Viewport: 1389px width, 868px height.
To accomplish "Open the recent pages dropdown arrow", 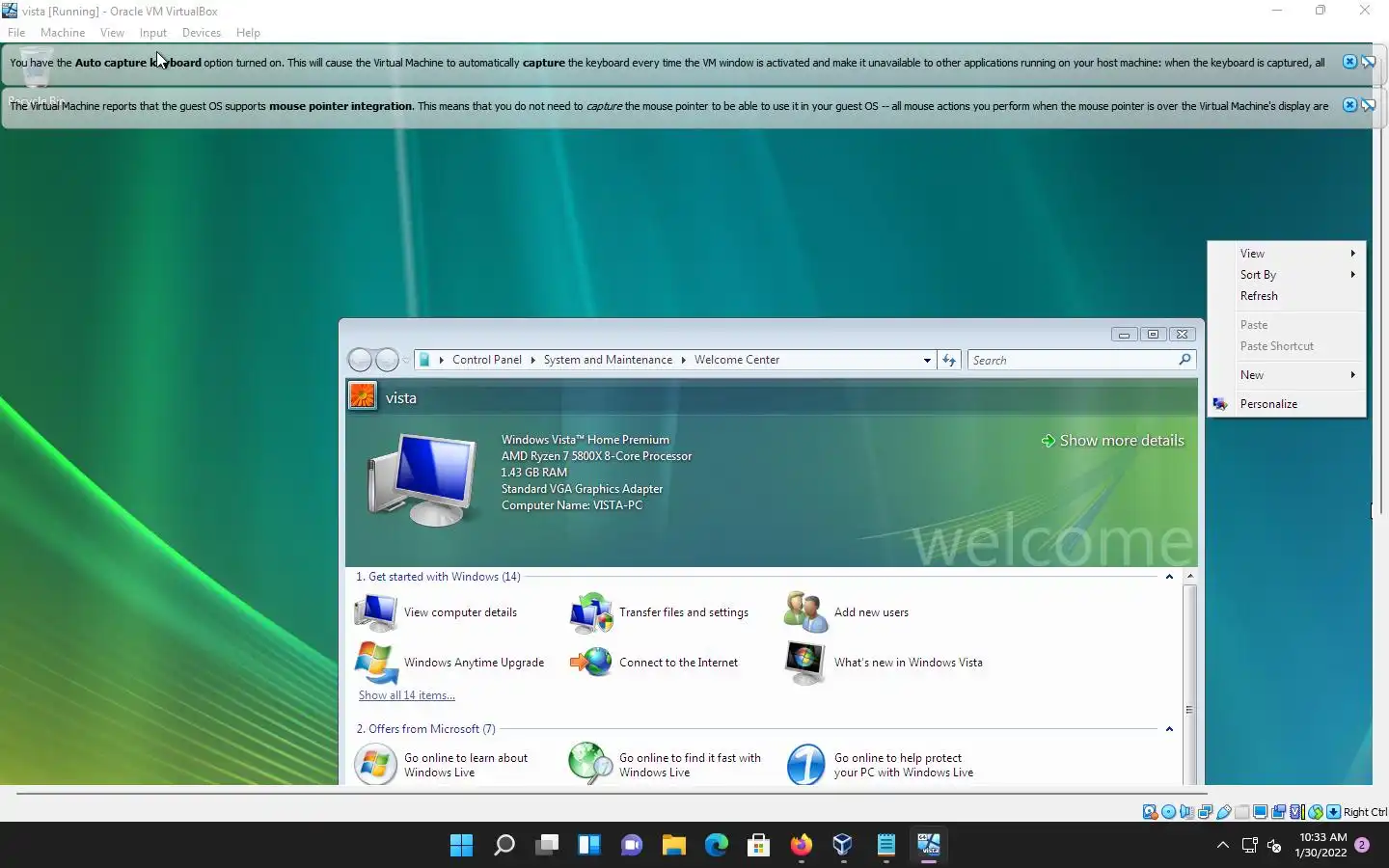I will (x=406, y=360).
